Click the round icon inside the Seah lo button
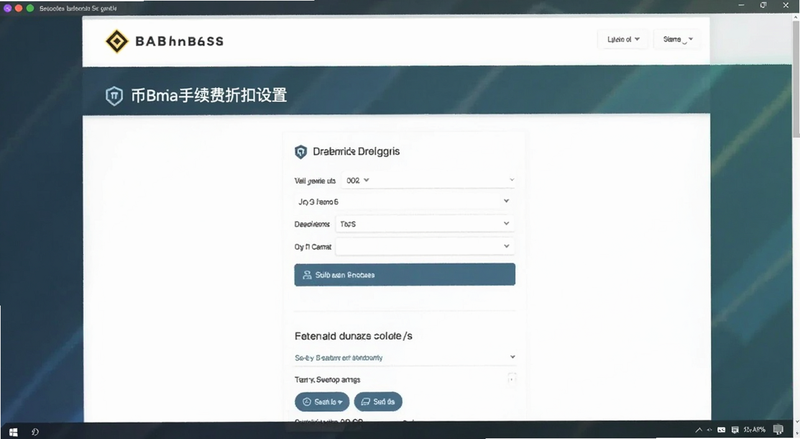Image resolution: width=800 pixels, height=439 pixels. click(x=307, y=402)
